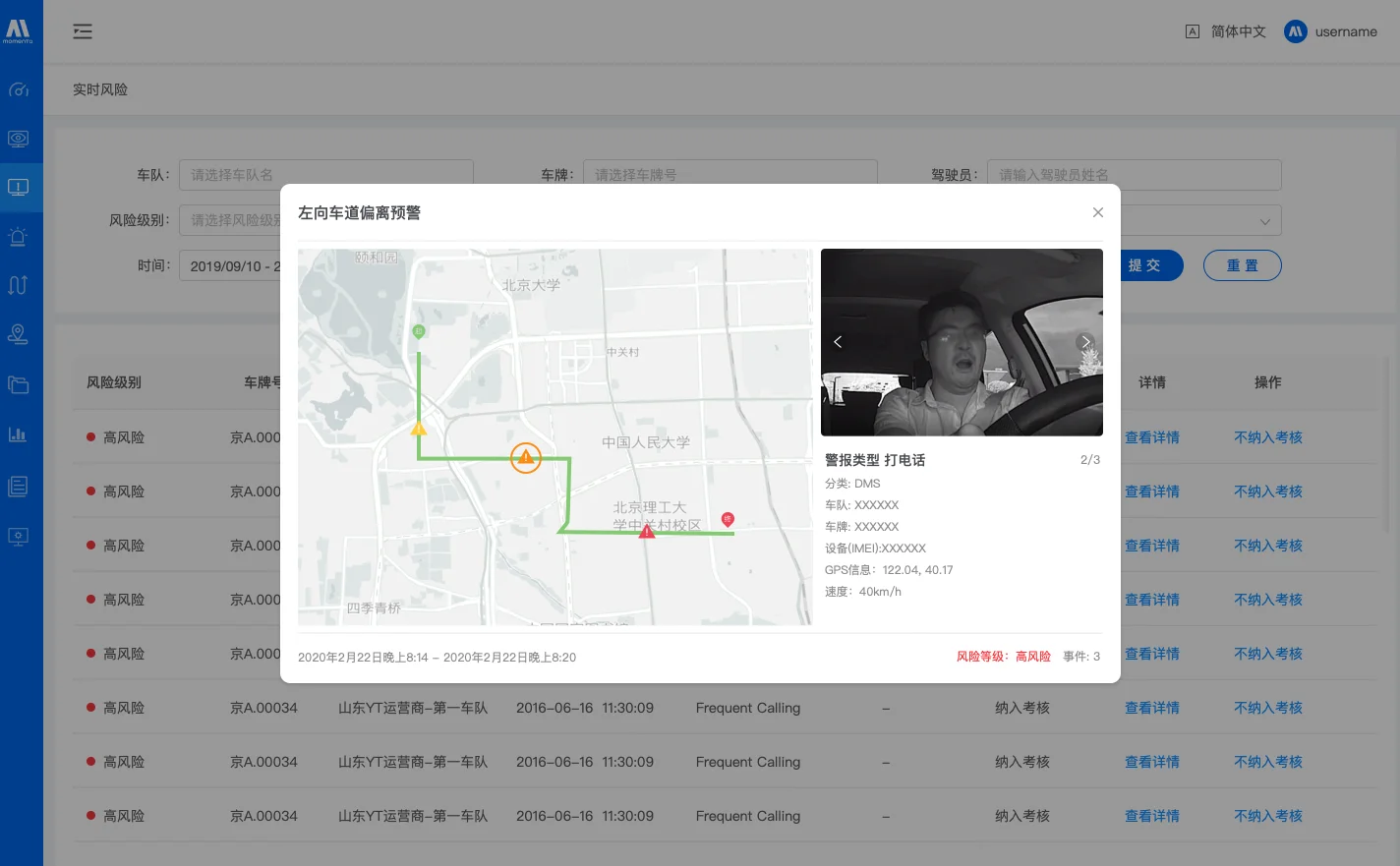Open the dashboard overview from the sidebar
This screenshot has height=866, width=1400.
coord(20,89)
